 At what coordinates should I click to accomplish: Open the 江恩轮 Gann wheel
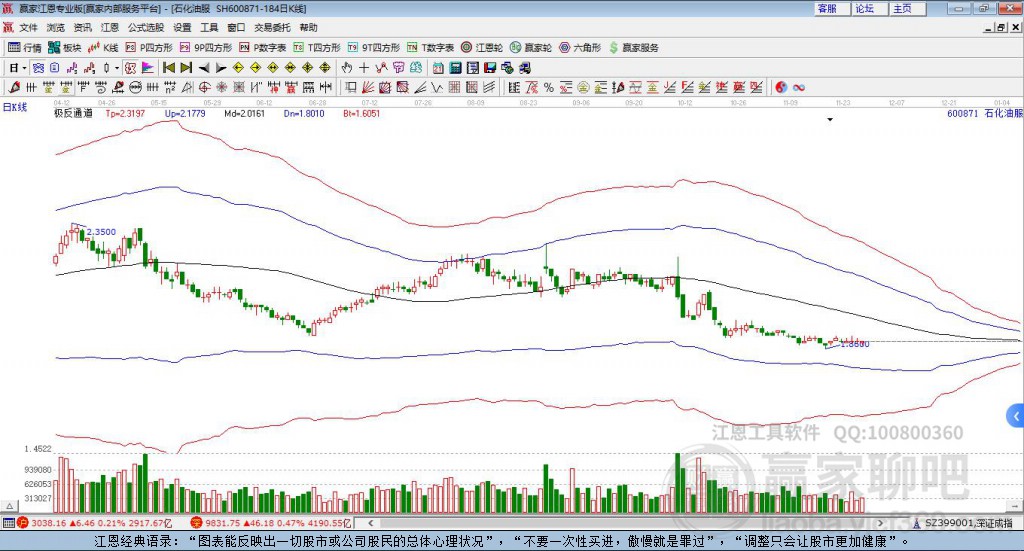point(482,48)
